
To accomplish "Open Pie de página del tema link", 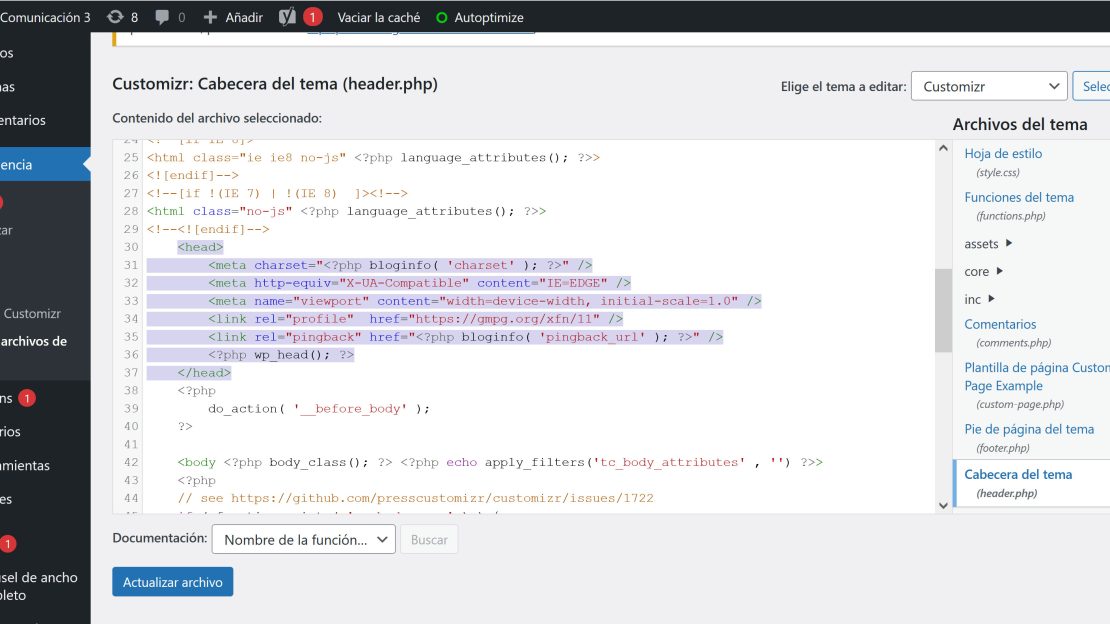I will tap(1029, 429).
